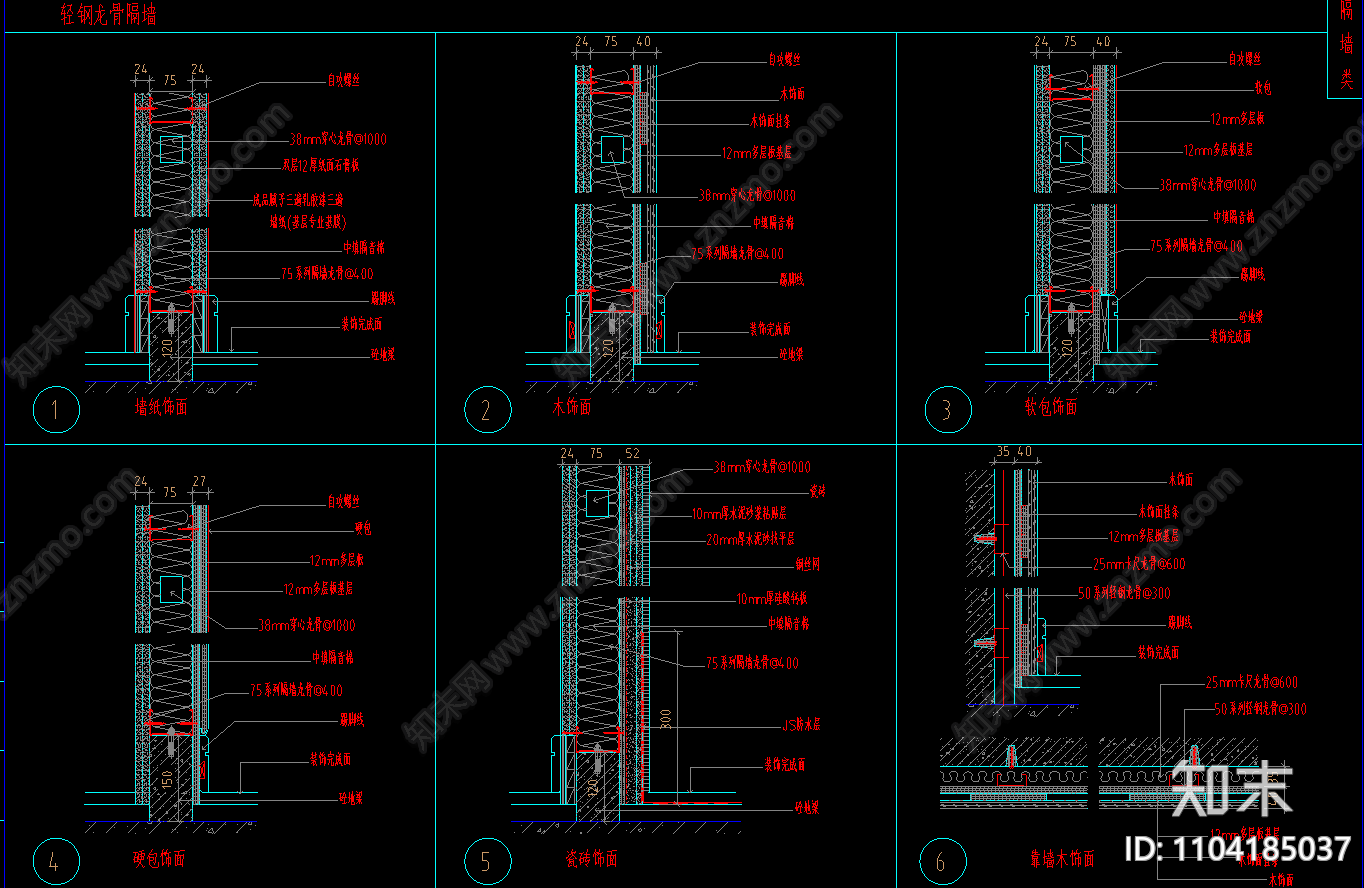The height and width of the screenshot is (888, 1364).
Task: Select '12mm多层板基层' label in detail 2
Action: [x=757, y=154]
